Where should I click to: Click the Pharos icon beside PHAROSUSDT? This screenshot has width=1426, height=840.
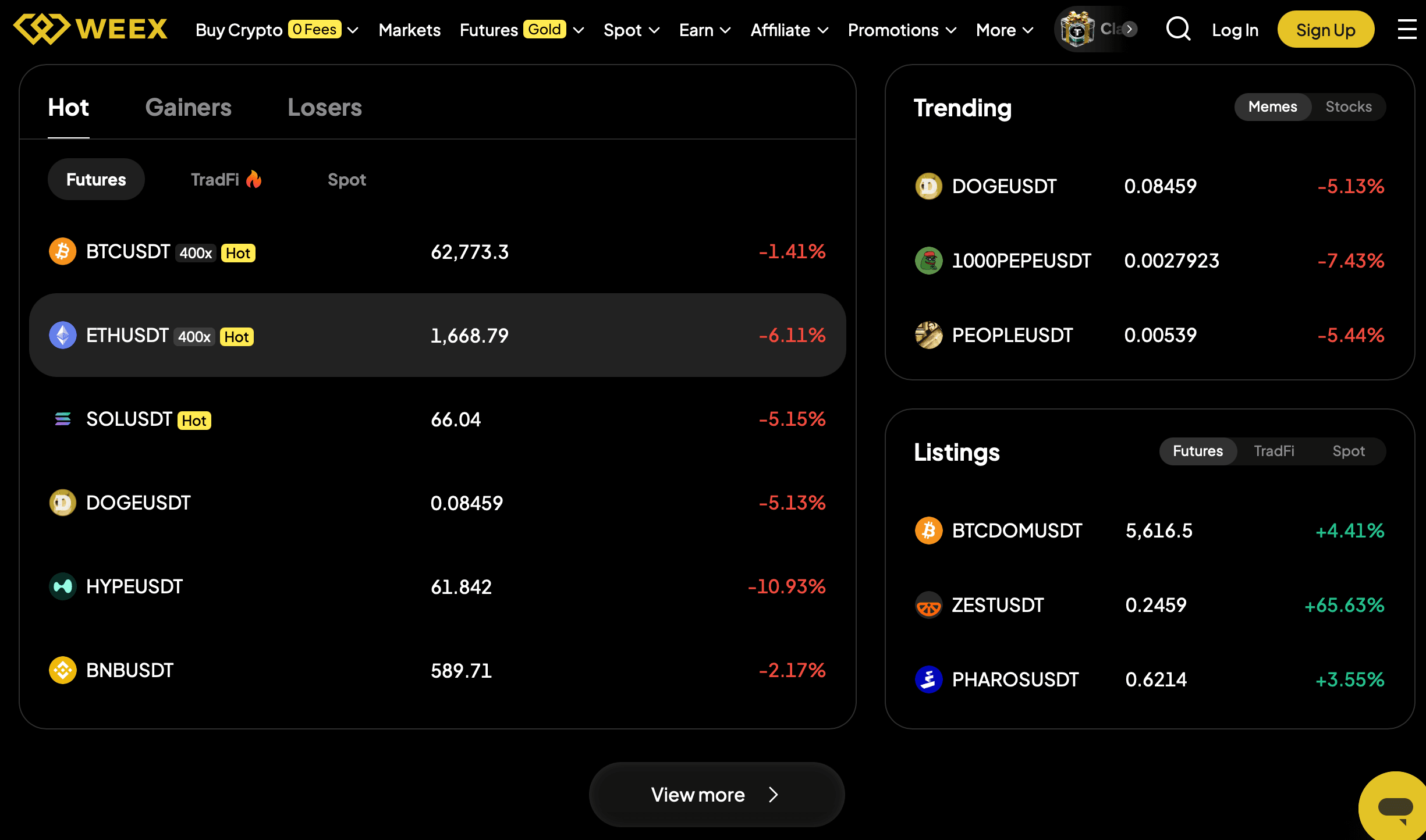click(929, 679)
